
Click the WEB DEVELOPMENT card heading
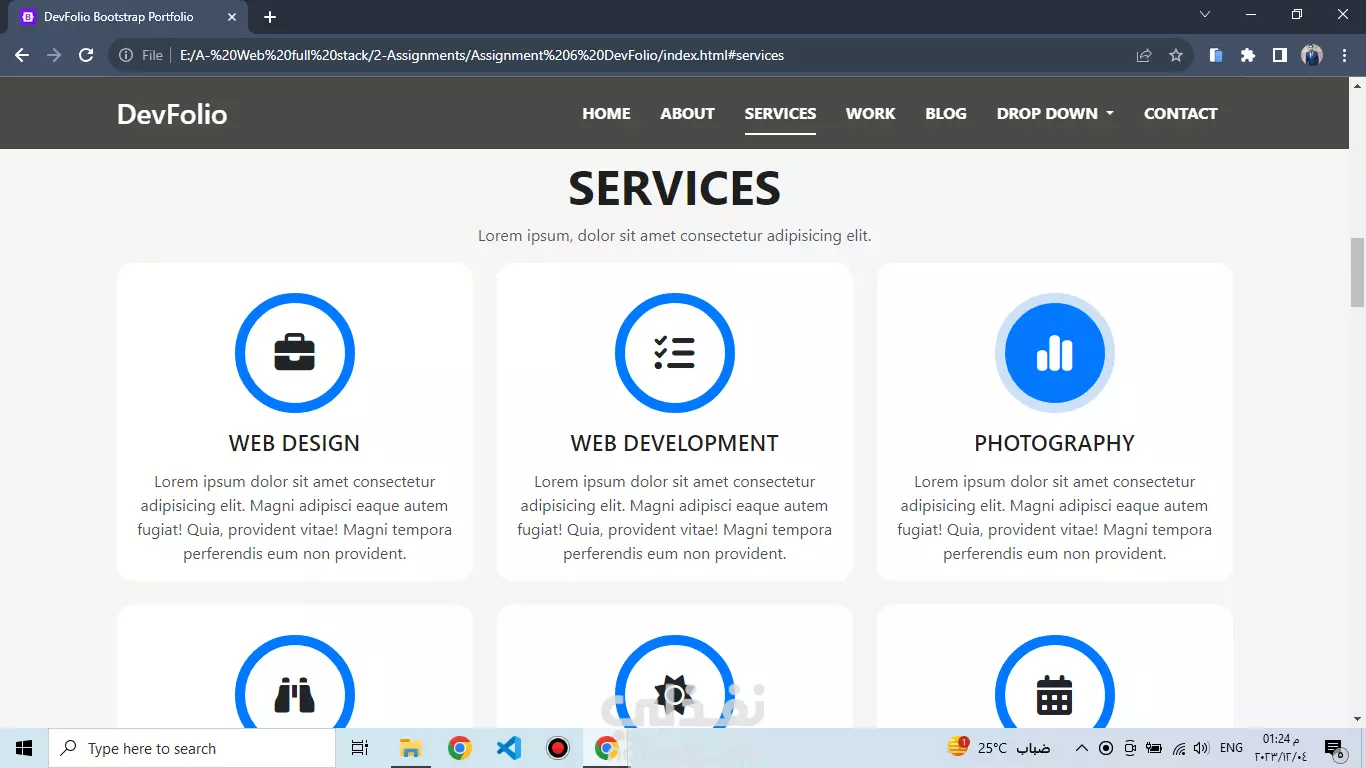point(674,443)
